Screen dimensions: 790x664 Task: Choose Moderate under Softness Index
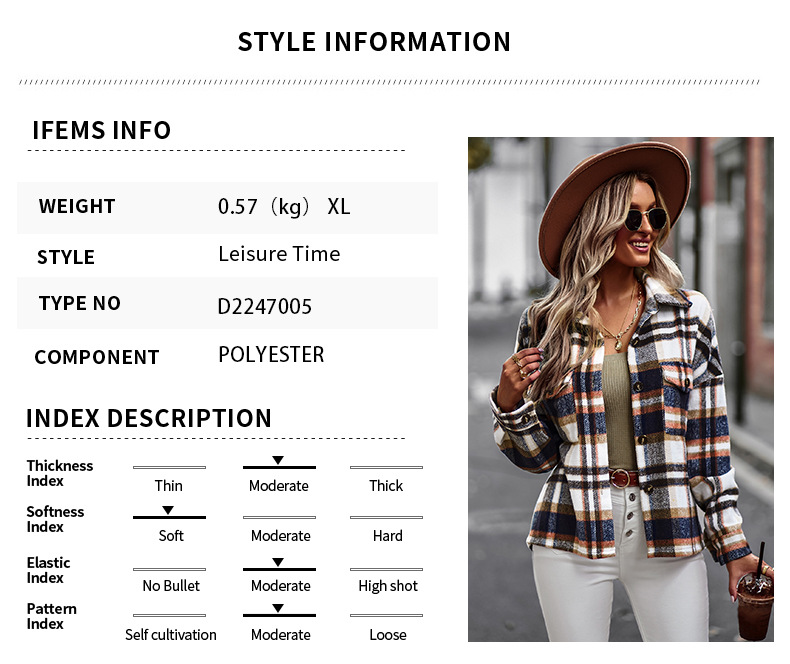[281, 536]
